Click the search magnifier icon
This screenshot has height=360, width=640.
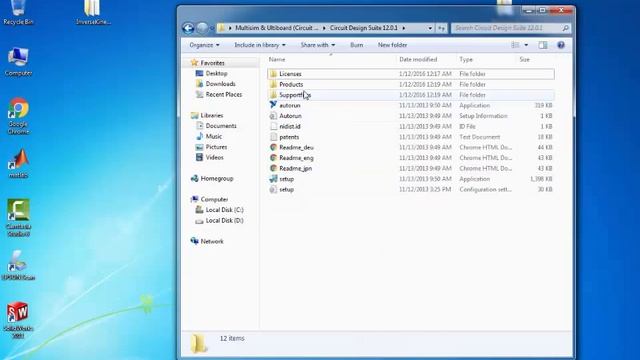[x=565, y=28]
